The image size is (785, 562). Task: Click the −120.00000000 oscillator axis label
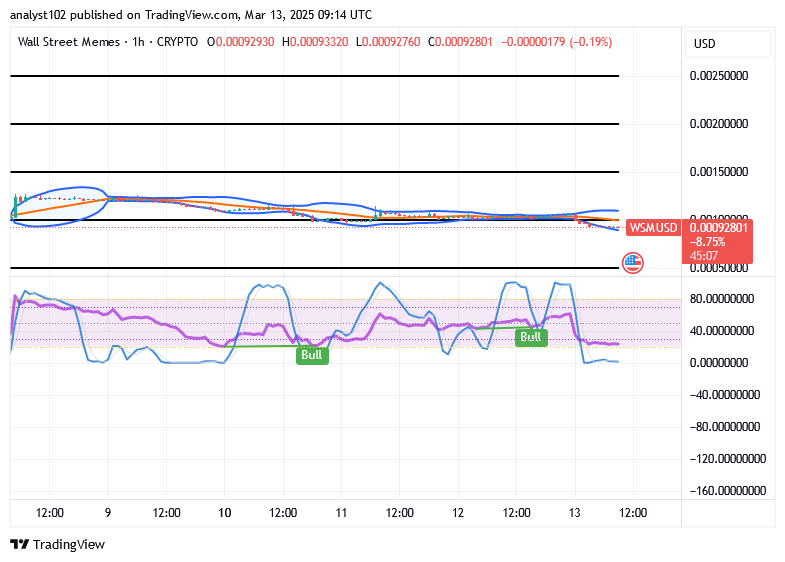click(x=727, y=459)
